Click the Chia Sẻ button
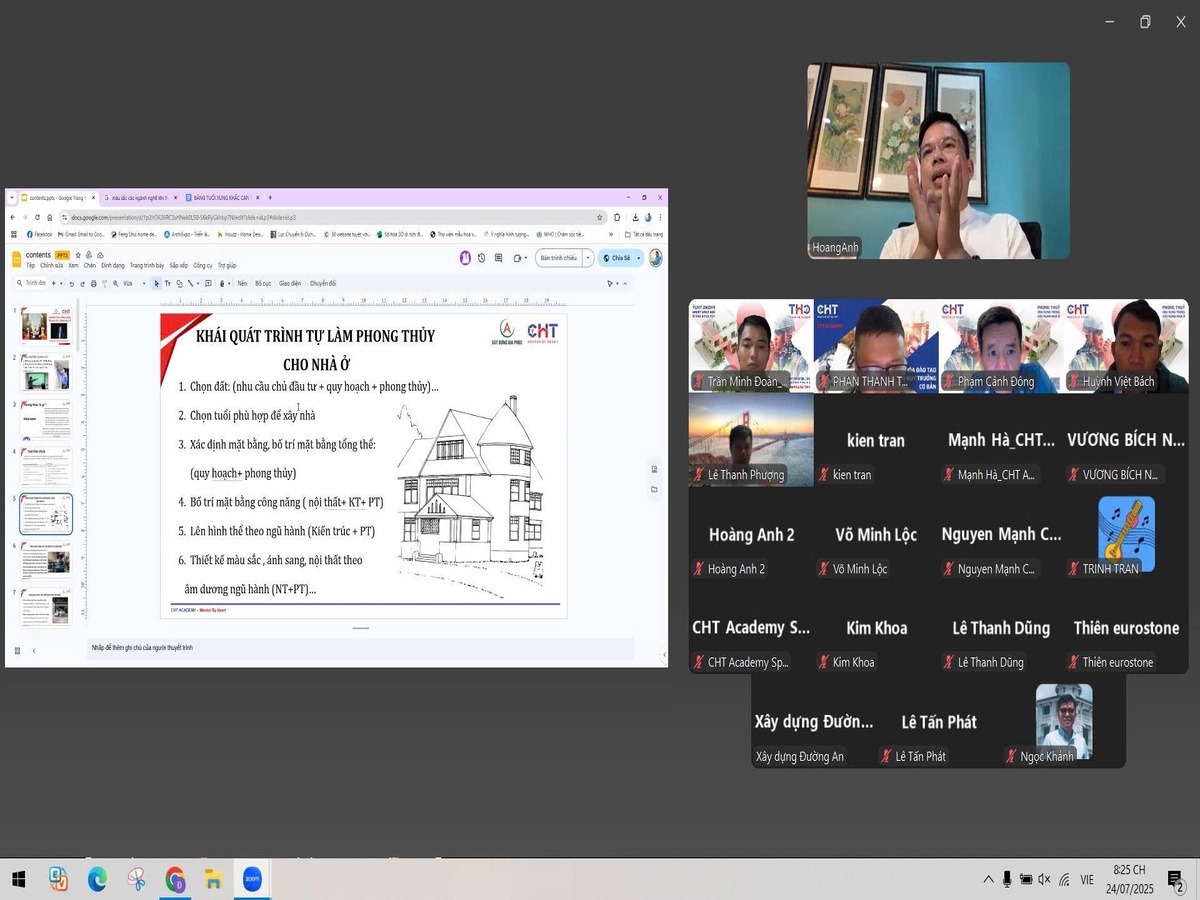1200x900 pixels. pyautogui.click(x=618, y=257)
